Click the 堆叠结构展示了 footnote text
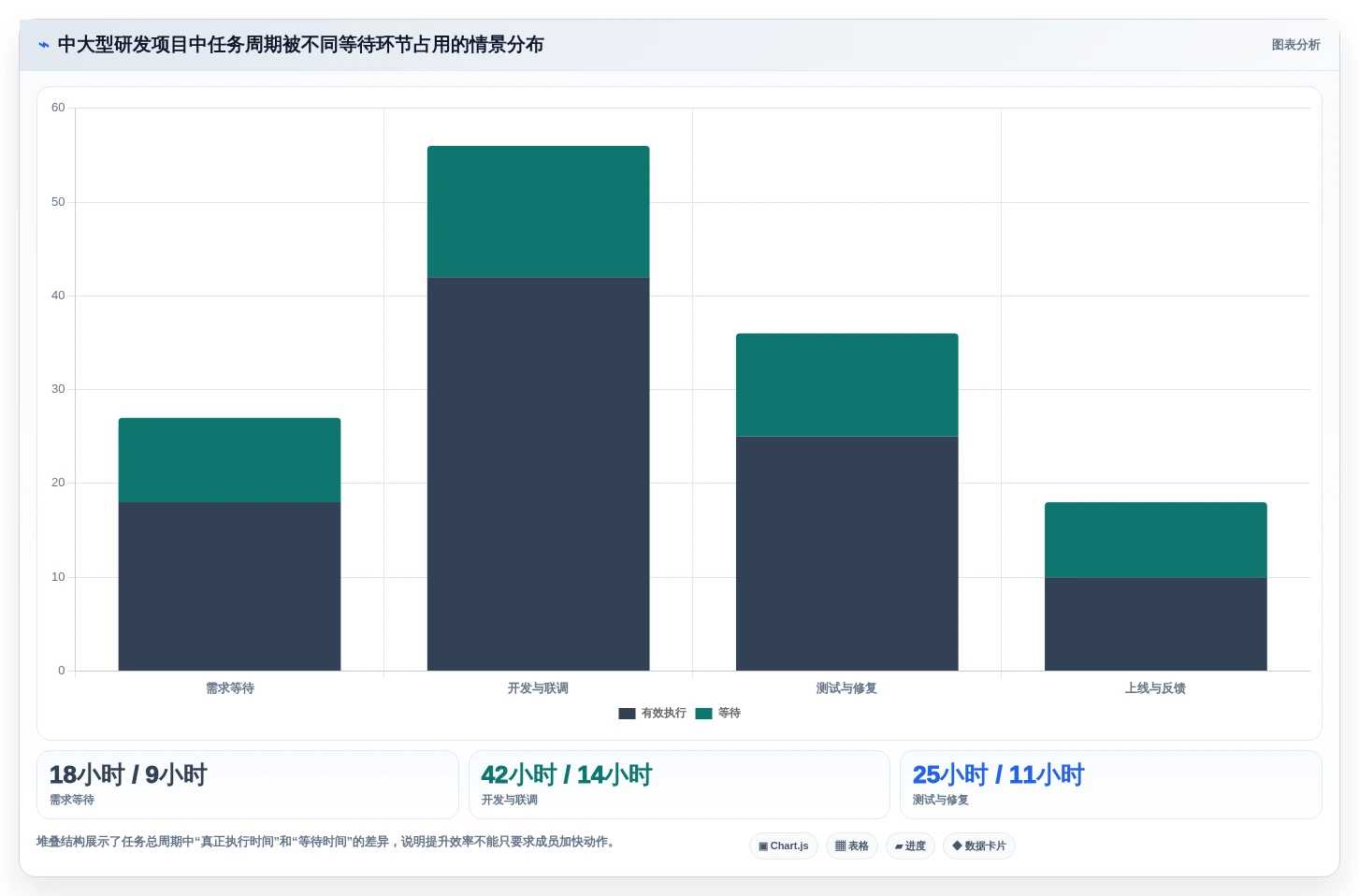Image resolution: width=1359 pixels, height=896 pixels. click(327, 842)
